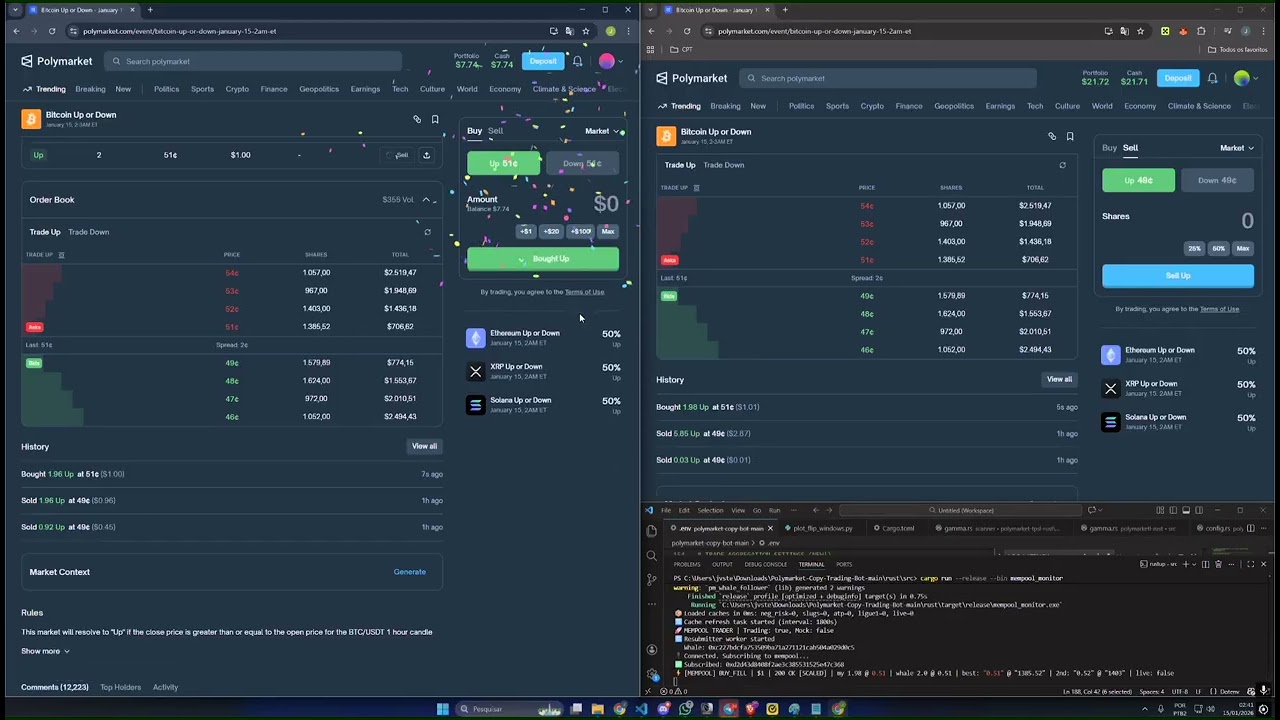Open VS Code Explorer sidebar icon

point(652,532)
